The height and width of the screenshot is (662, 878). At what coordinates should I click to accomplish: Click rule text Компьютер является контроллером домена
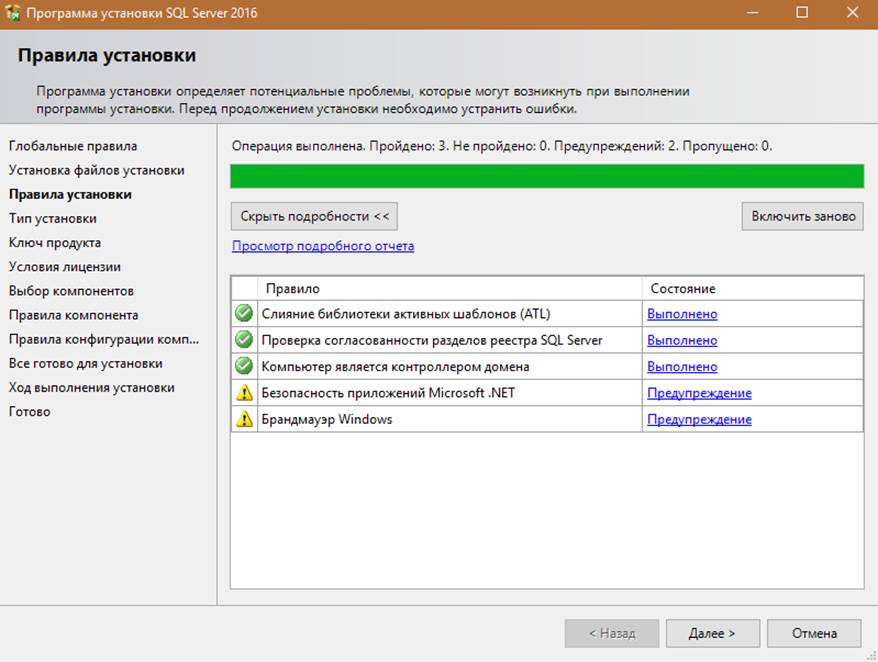(x=395, y=366)
